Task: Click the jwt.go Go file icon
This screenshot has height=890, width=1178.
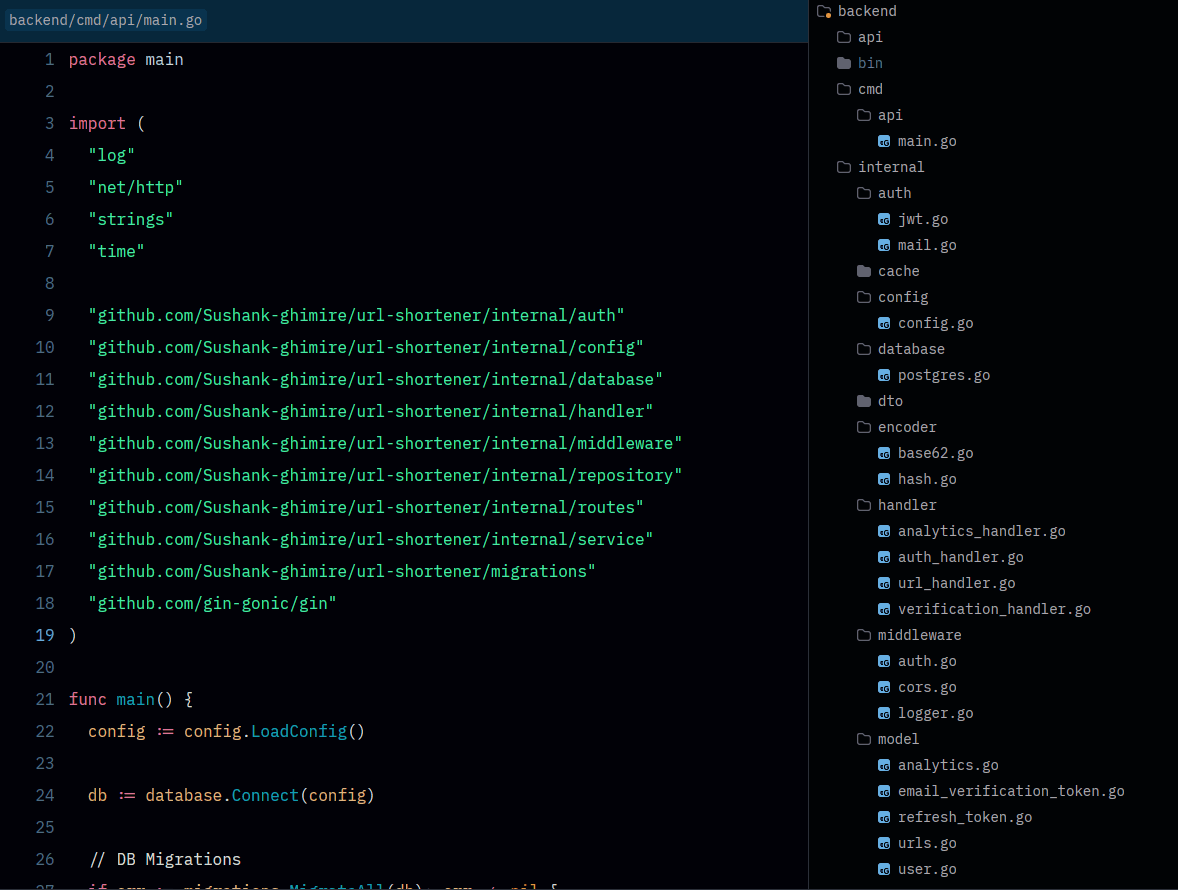Action: pos(884,219)
